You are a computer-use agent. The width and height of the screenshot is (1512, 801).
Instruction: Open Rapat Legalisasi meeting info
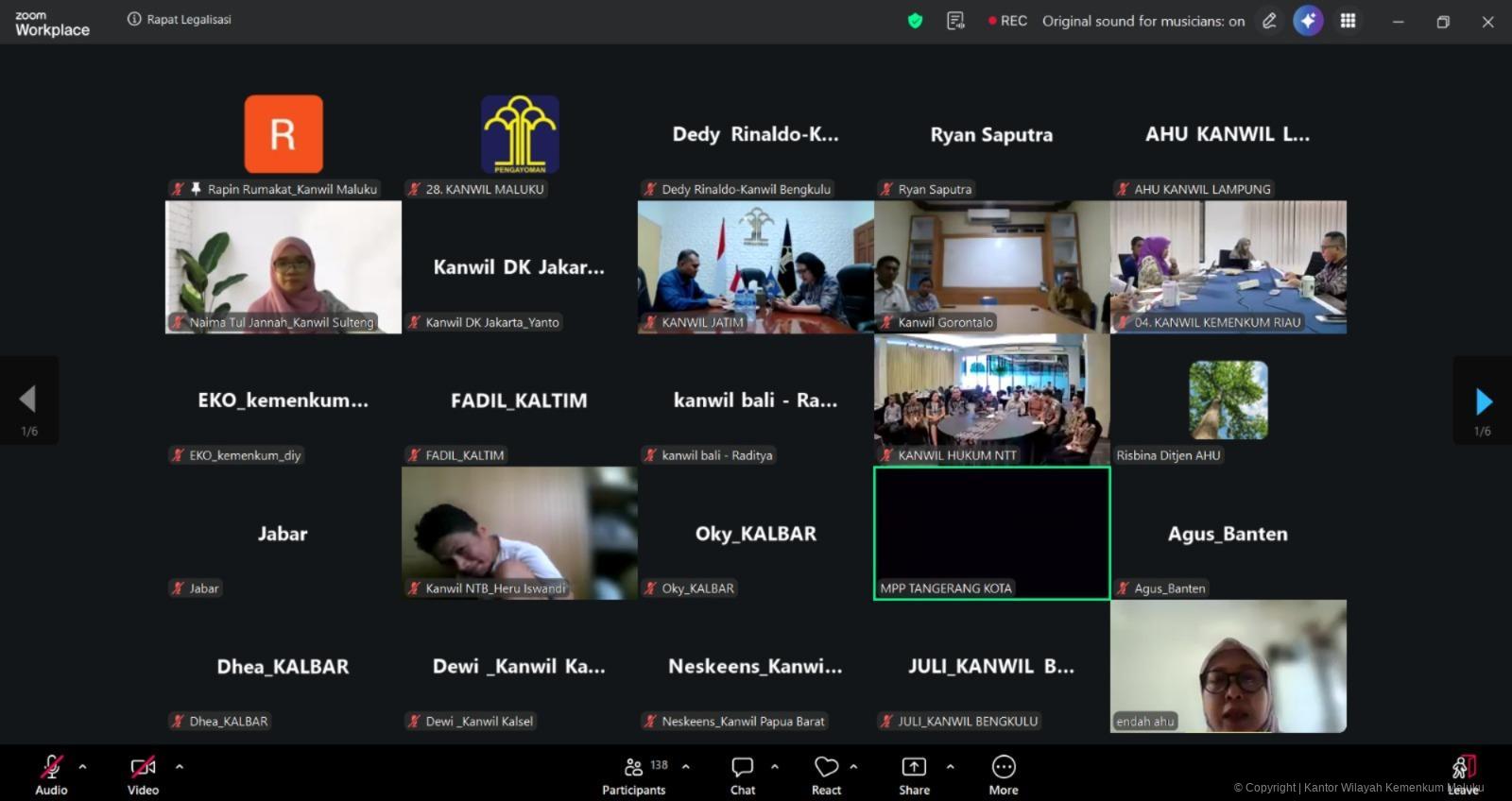coord(180,20)
